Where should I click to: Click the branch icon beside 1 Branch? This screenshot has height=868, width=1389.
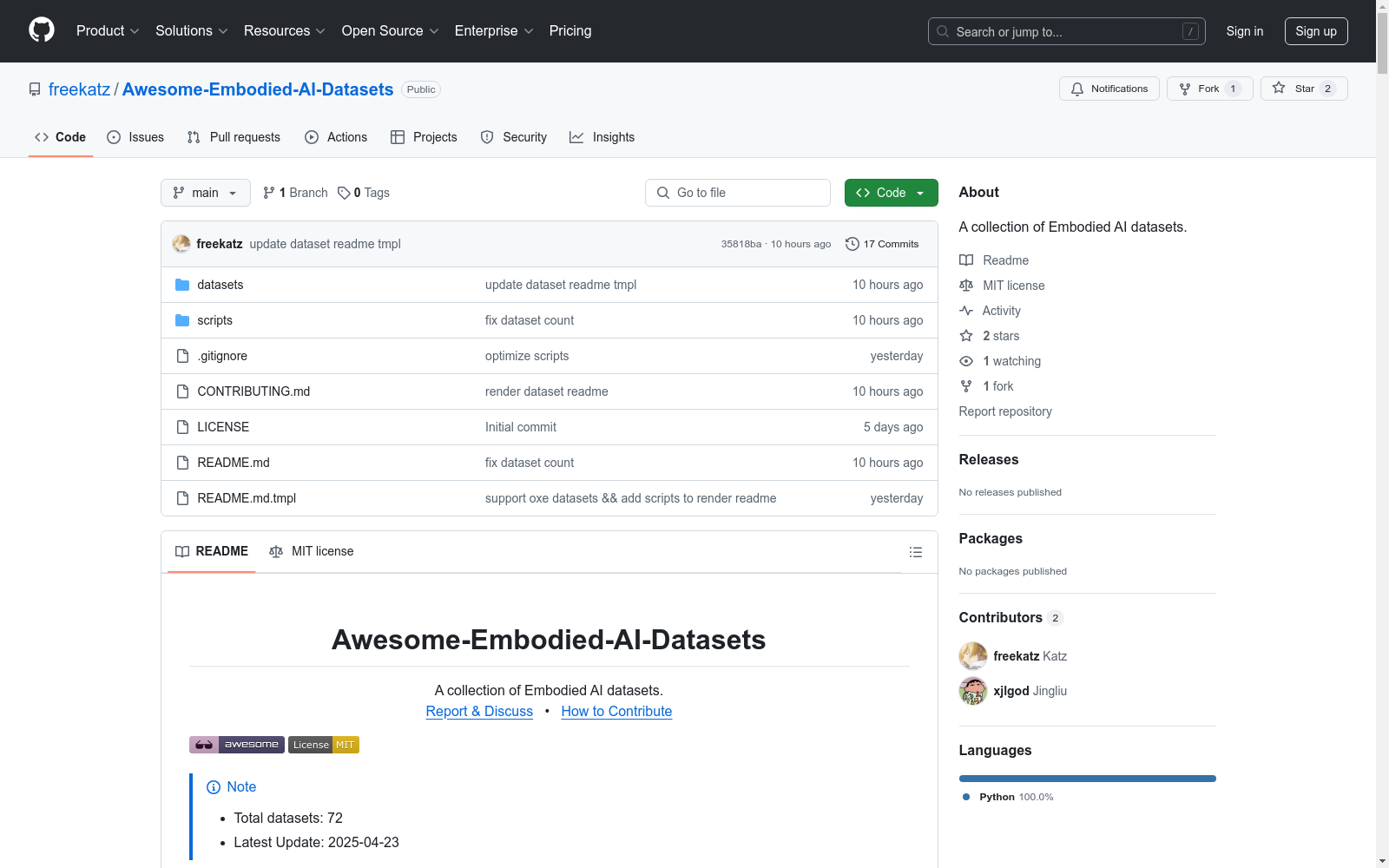(269, 193)
